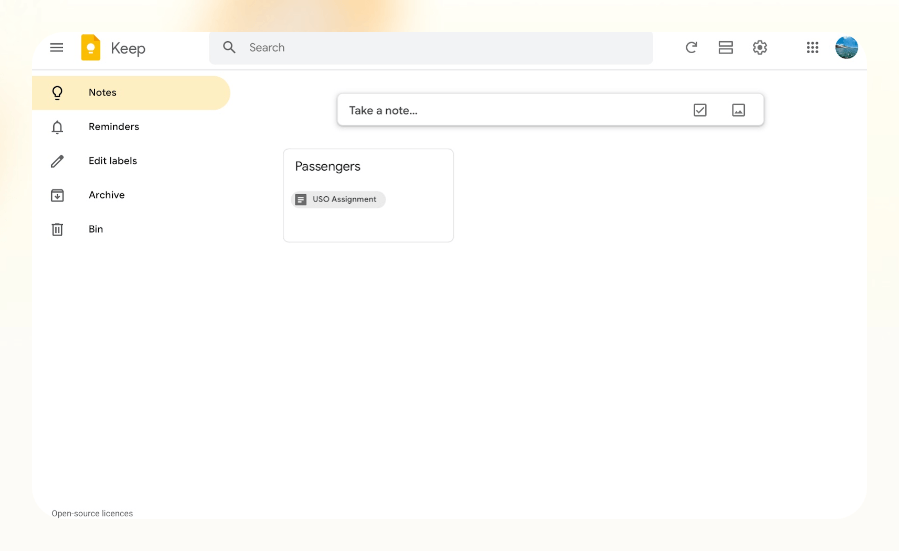The height and width of the screenshot is (551, 899).
Task: Click the document icon in USO Assignment chip
Action: click(x=301, y=200)
